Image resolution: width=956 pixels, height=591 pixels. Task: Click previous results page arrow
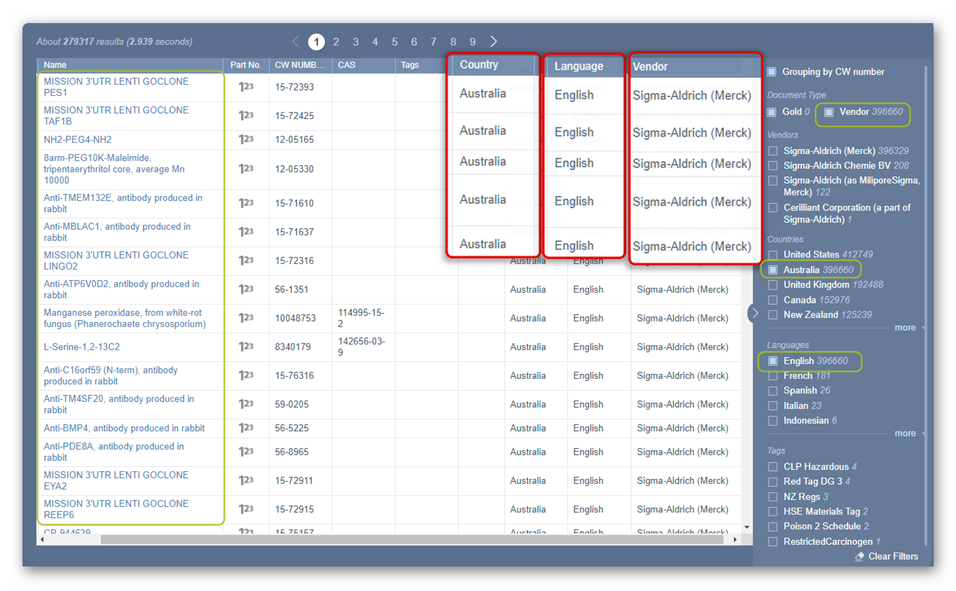point(296,42)
